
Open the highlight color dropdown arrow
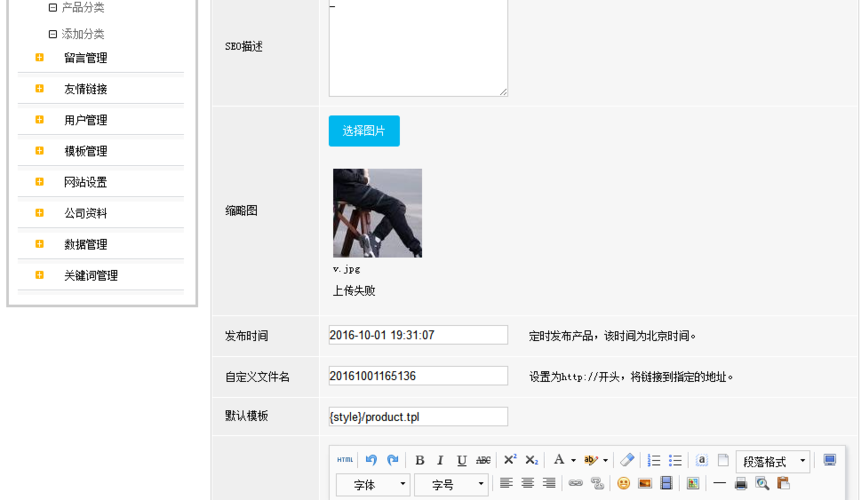pos(606,460)
